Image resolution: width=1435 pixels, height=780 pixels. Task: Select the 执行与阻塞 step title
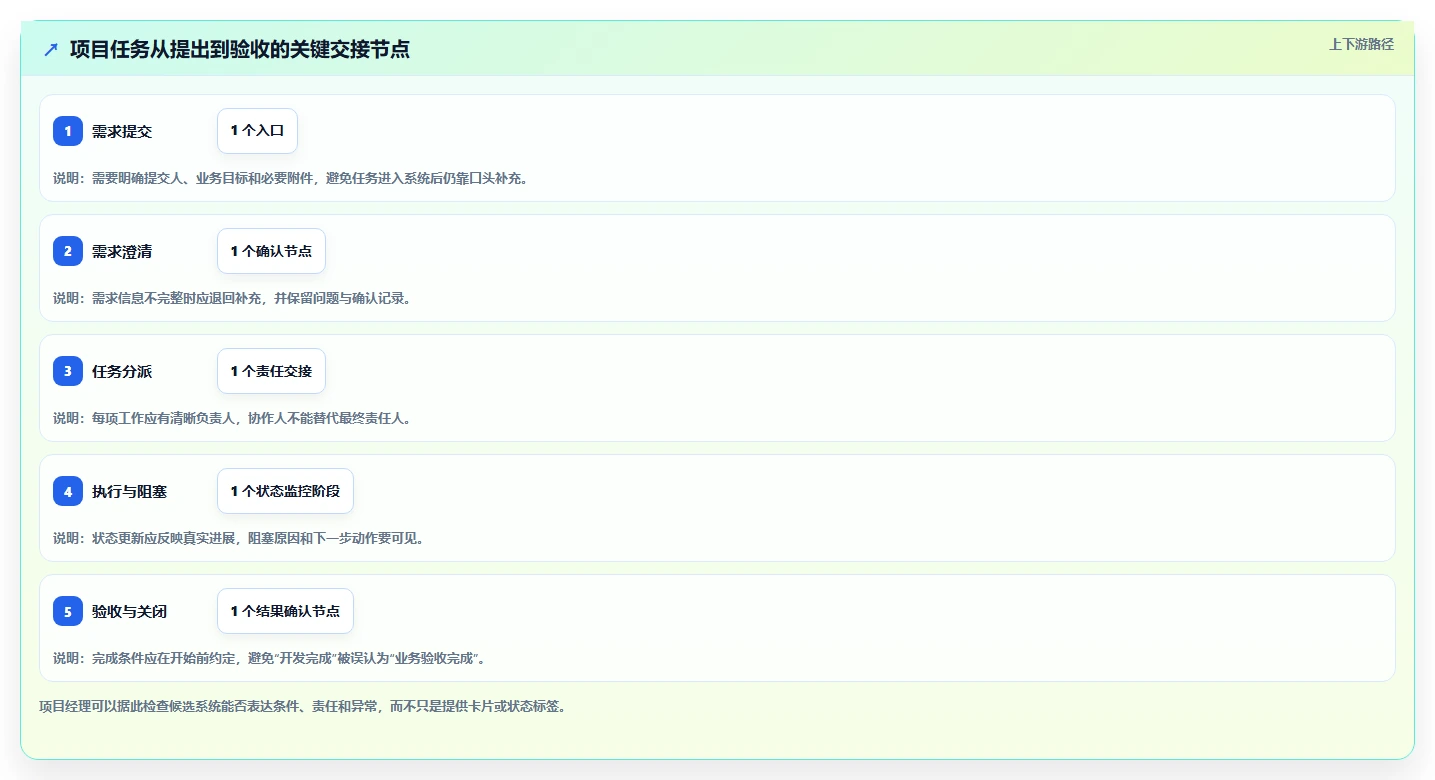pyautogui.click(x=129, y=491)
